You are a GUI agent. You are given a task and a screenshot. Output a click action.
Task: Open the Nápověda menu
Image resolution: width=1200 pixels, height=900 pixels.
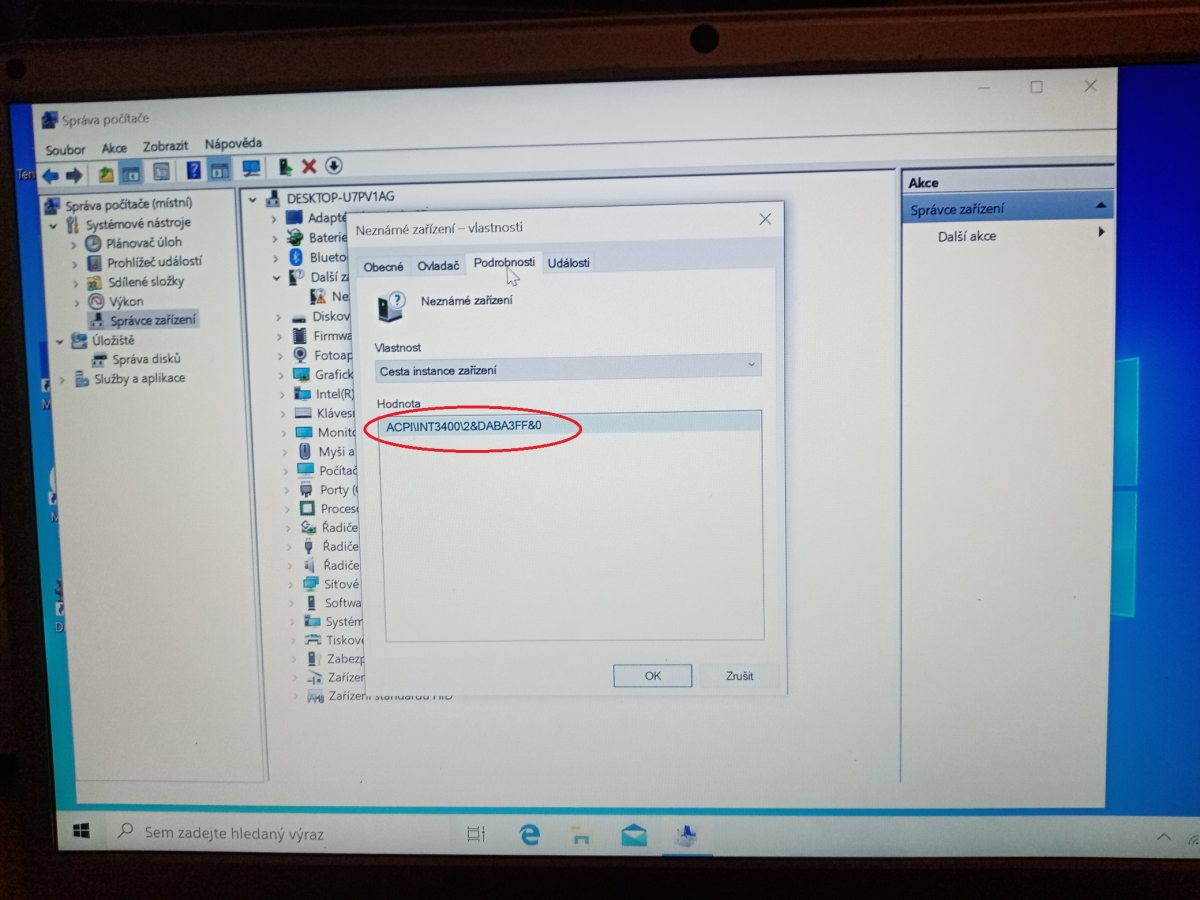pos(233,144)
